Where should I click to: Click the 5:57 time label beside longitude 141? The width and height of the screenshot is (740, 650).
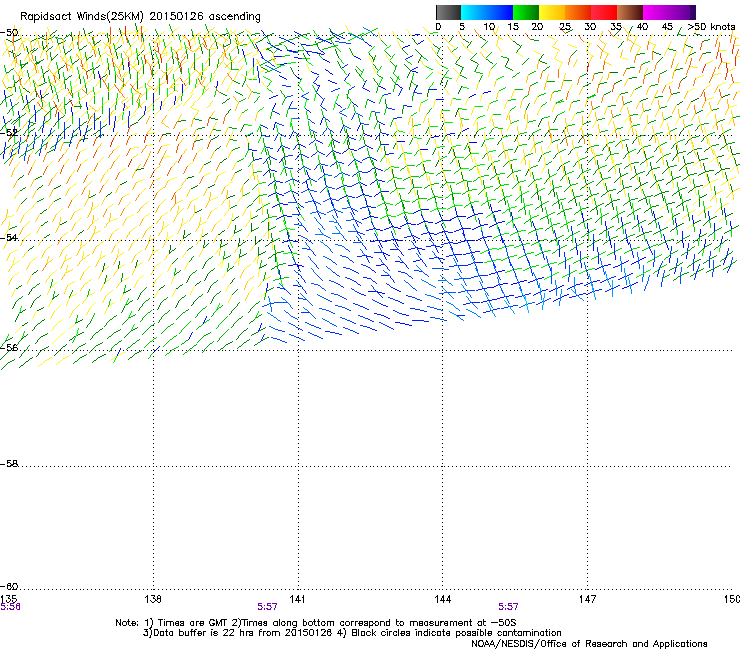tap(267, 607)
